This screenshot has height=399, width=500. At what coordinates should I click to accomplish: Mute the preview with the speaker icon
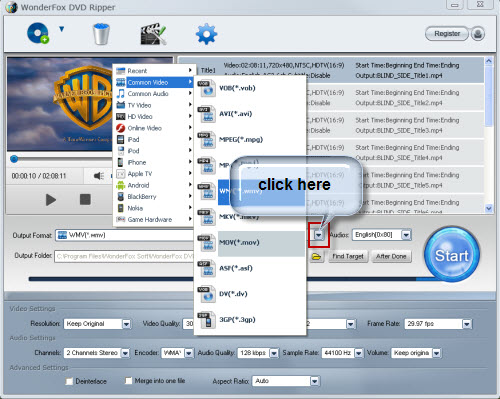tap(99, 176)
